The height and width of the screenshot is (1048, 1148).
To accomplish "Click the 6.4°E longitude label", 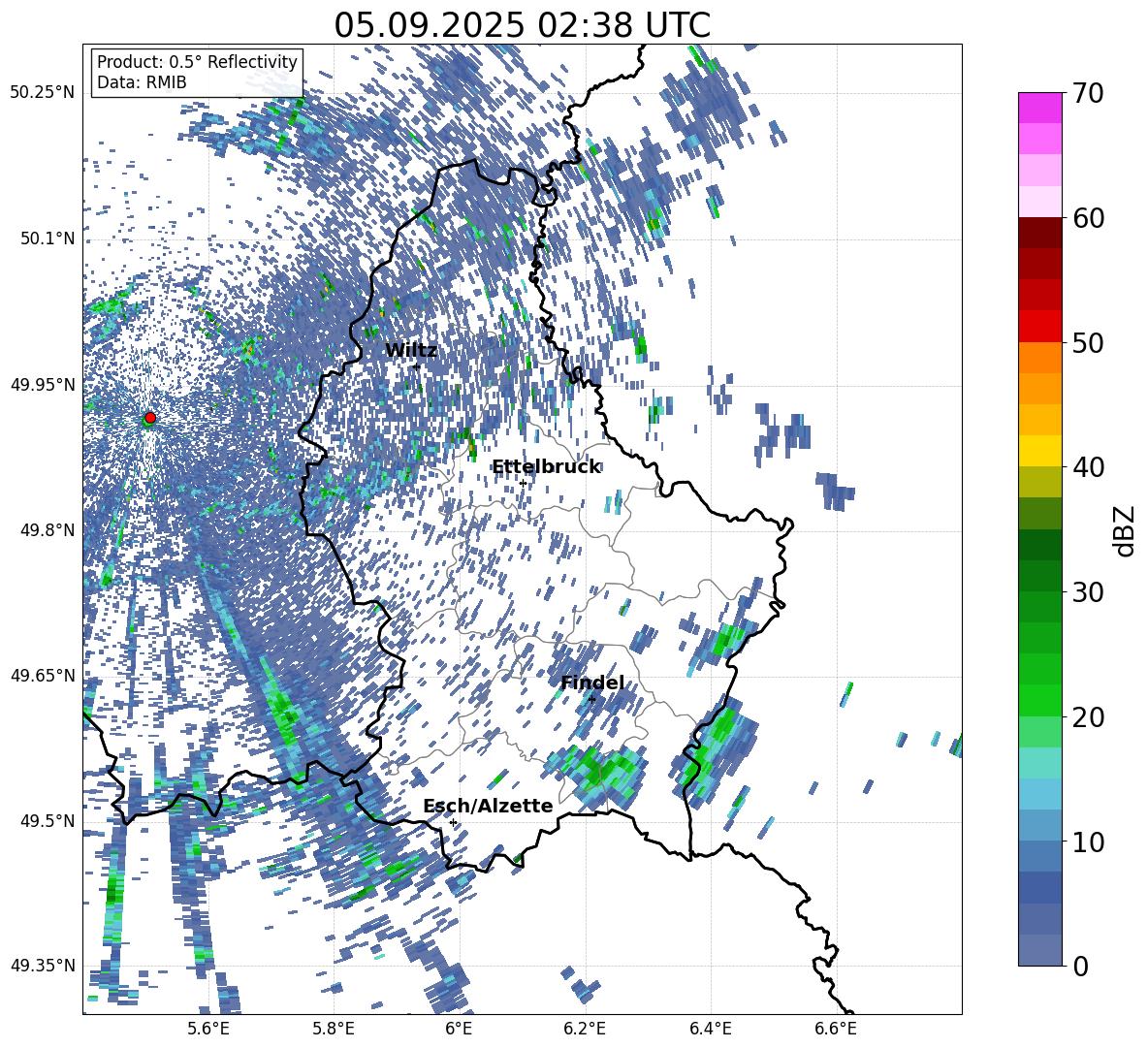I will 710,1030.
